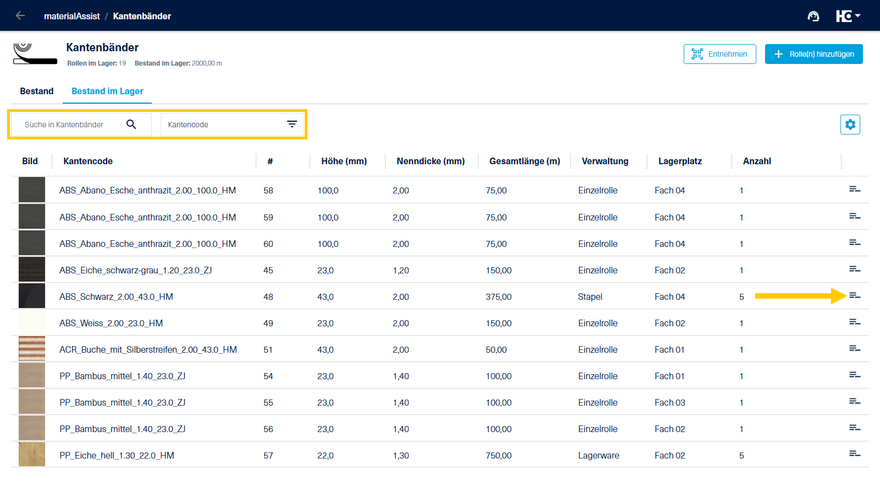
Task: Open the Kantencode filter dropdown
Action: coord(222,124)
